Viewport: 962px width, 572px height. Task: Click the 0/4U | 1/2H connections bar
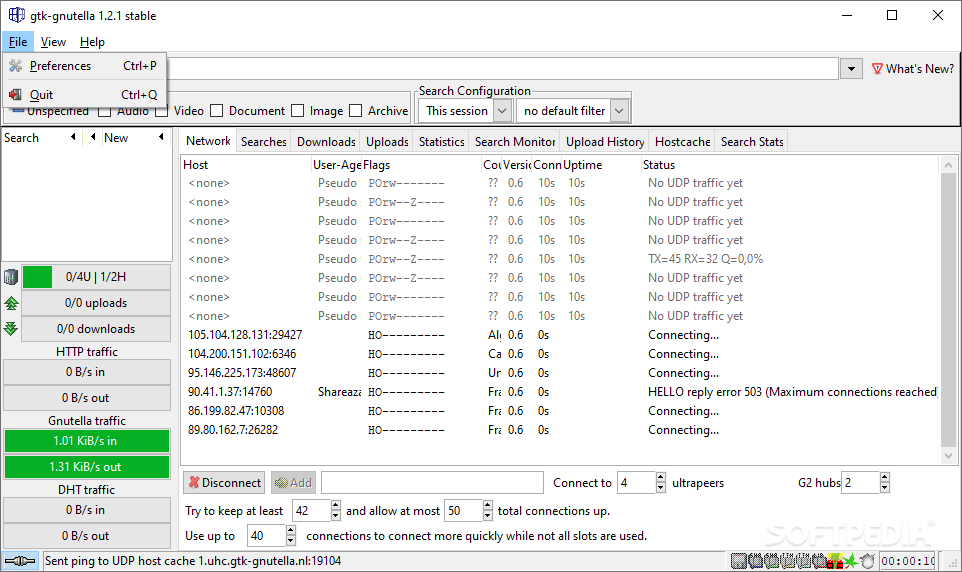[x=96, y=277]
